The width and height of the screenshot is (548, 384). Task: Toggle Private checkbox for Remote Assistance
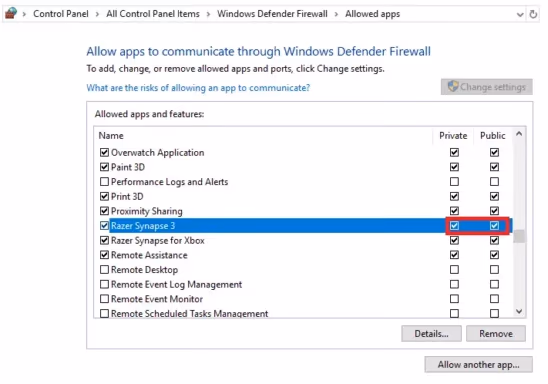pyautogui.click(x=454, y=255)
